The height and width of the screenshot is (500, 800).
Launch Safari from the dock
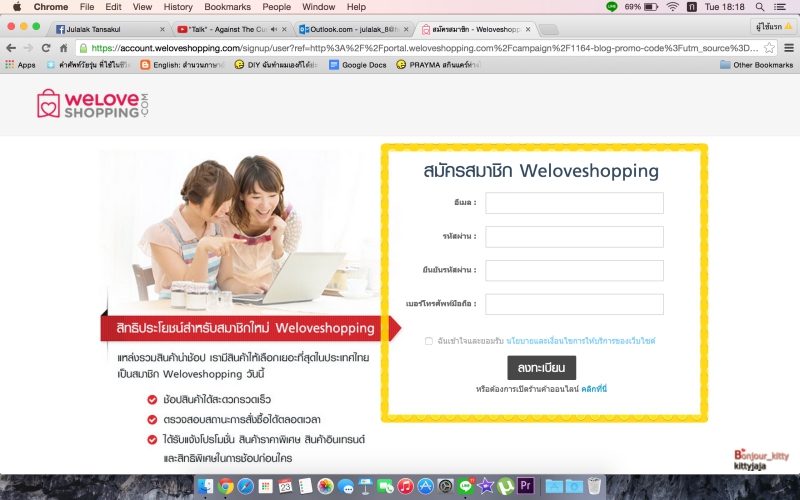tap(245, 486)
